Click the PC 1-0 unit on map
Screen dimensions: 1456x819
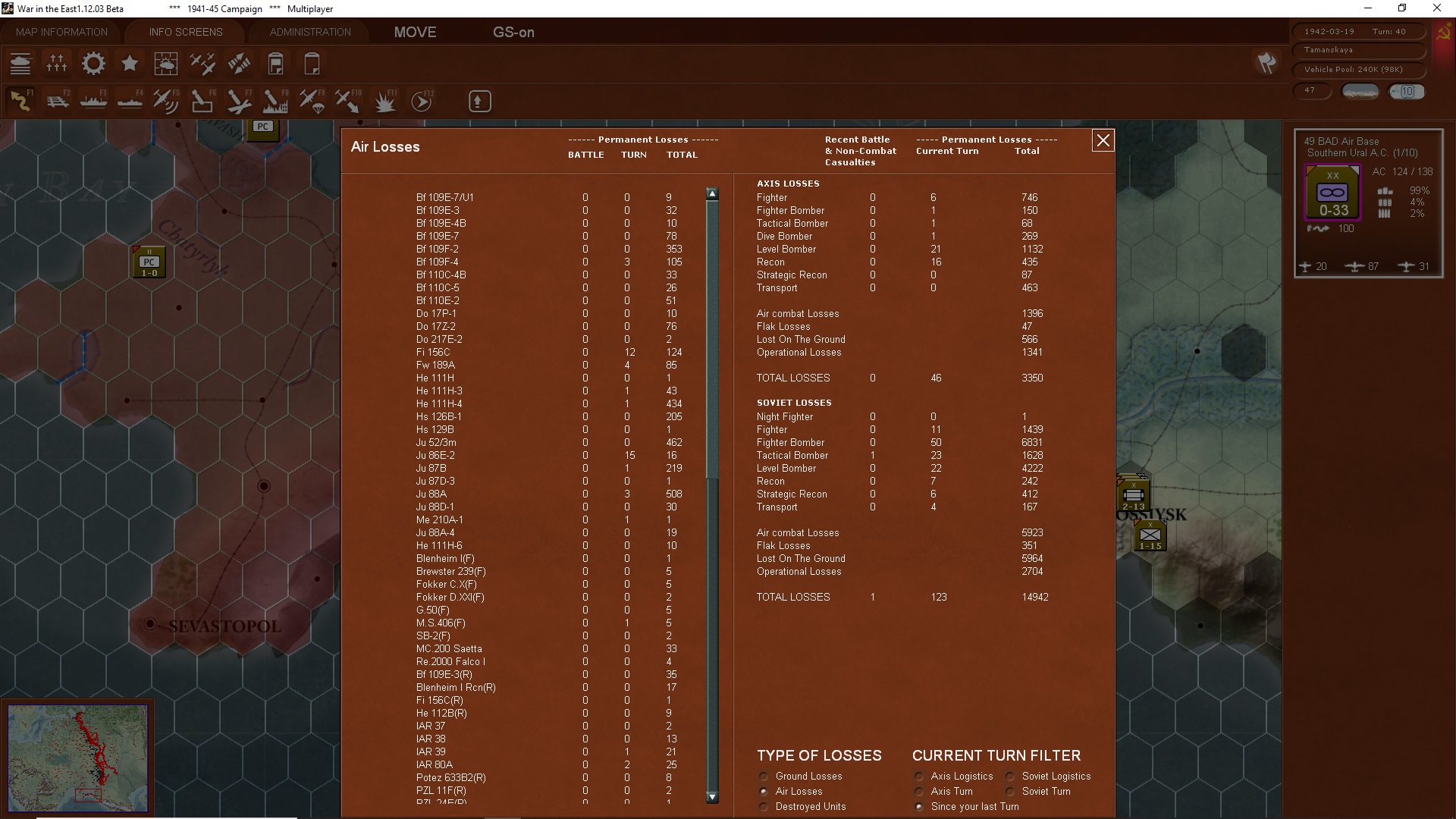[149, 262]
